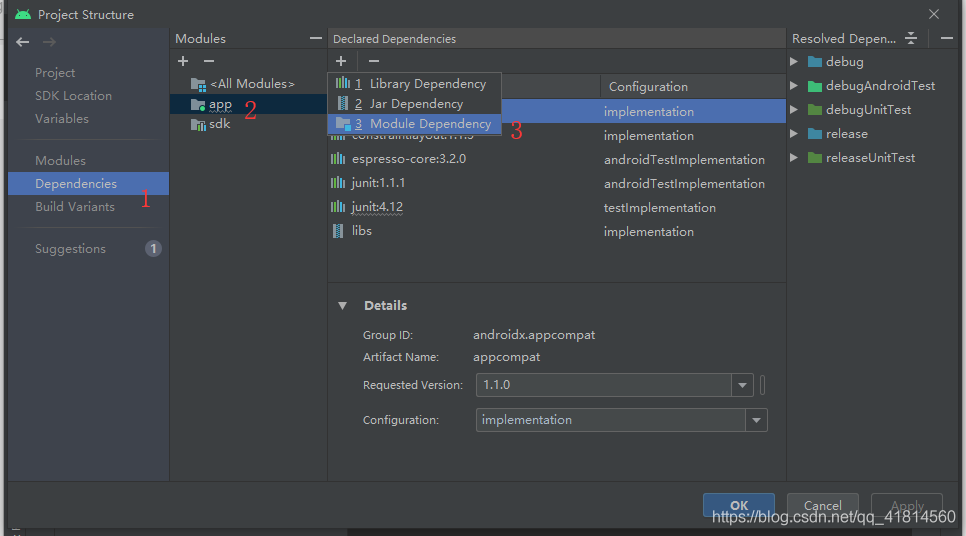
Task: Open the Build Variants section
Action: pos(75,207)
